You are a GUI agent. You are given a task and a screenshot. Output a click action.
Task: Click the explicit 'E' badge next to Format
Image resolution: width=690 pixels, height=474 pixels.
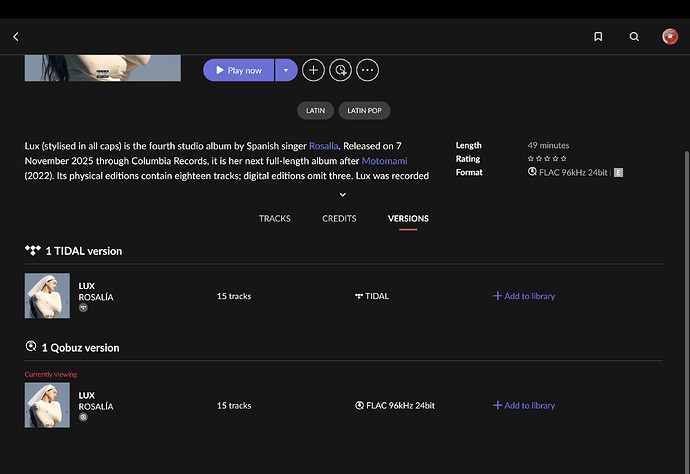click(x=618, y=172)
